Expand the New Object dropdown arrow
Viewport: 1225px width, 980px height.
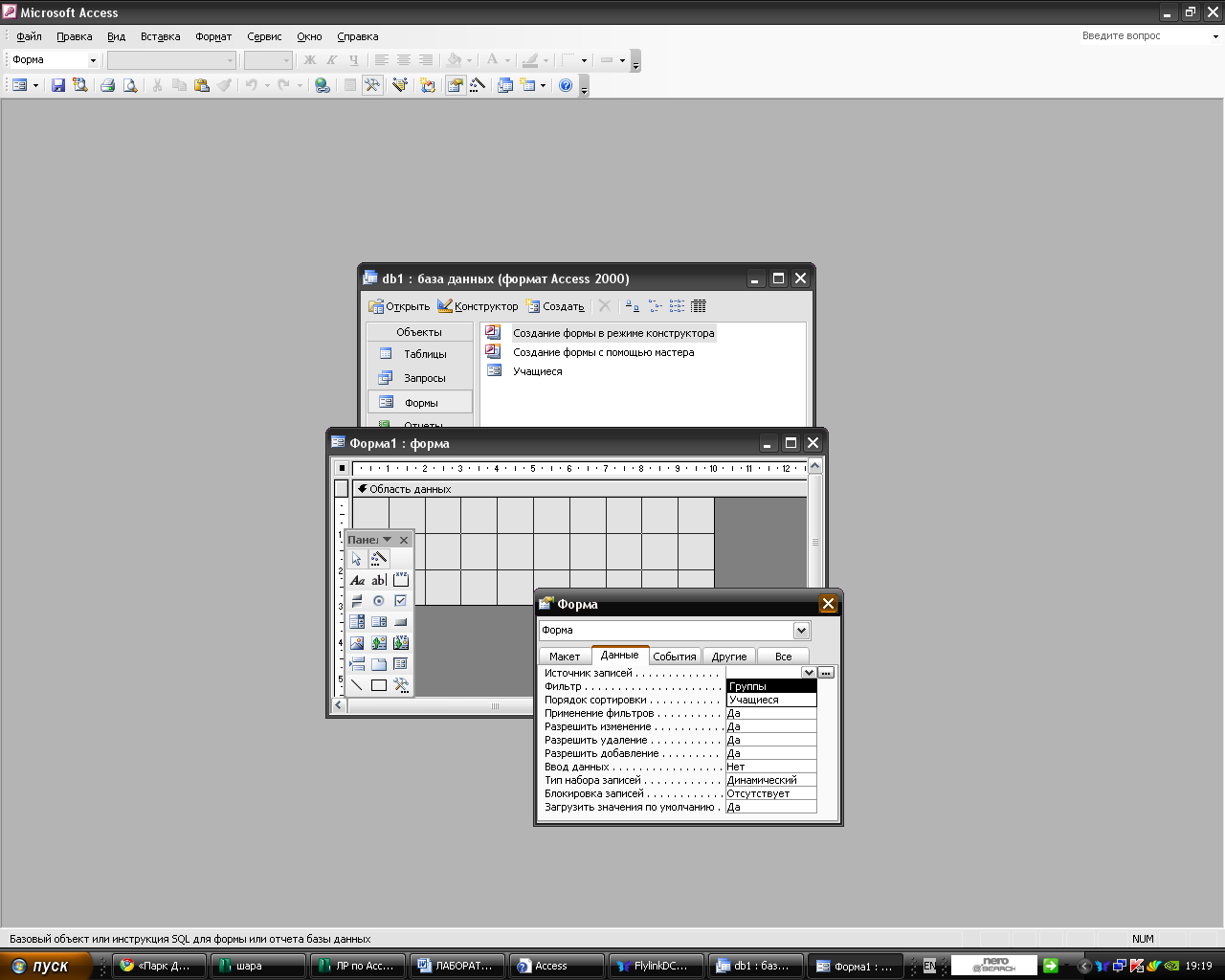tap(543, 85)
